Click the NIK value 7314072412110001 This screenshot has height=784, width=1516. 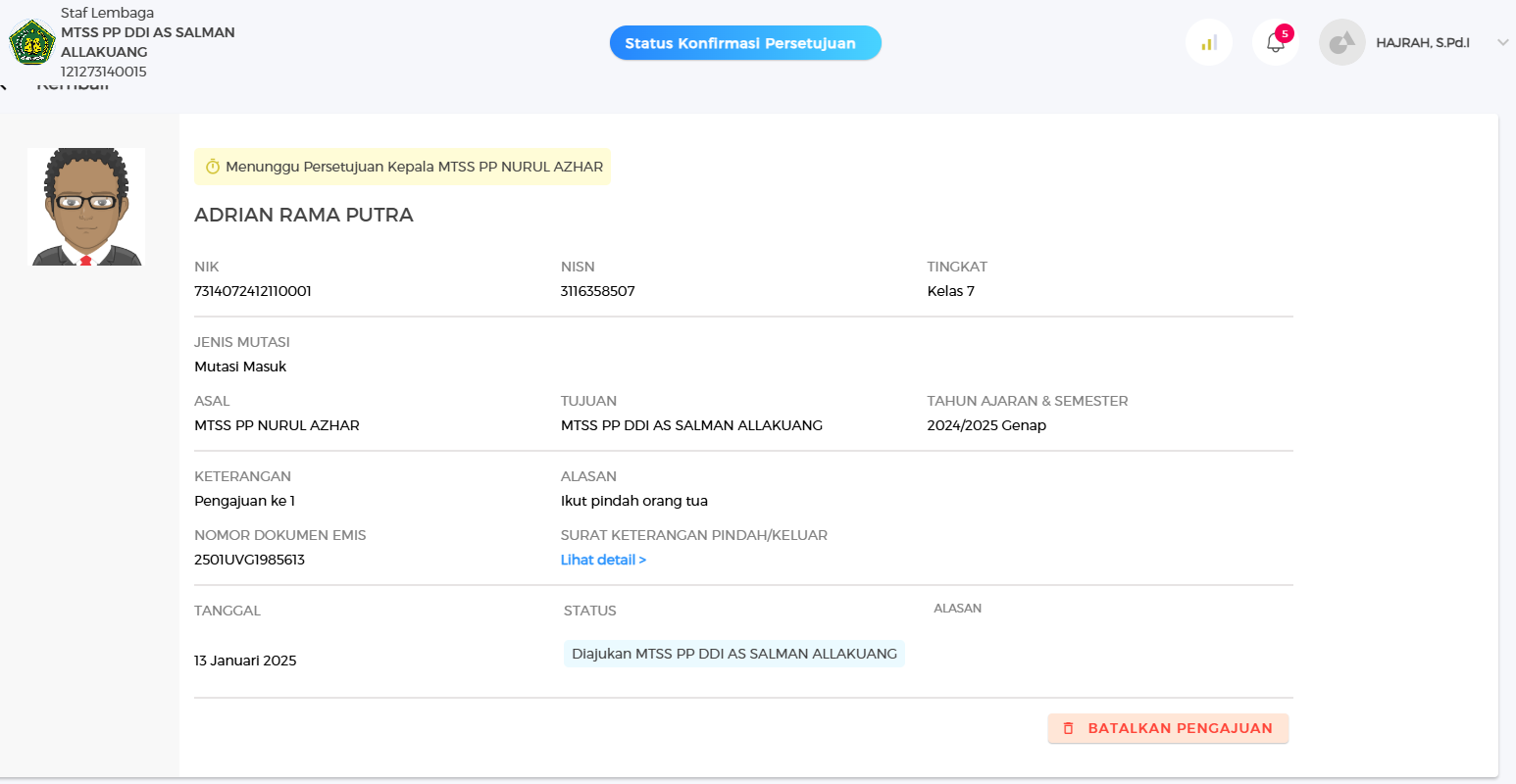pyautogui.click(x=253, y=291)
